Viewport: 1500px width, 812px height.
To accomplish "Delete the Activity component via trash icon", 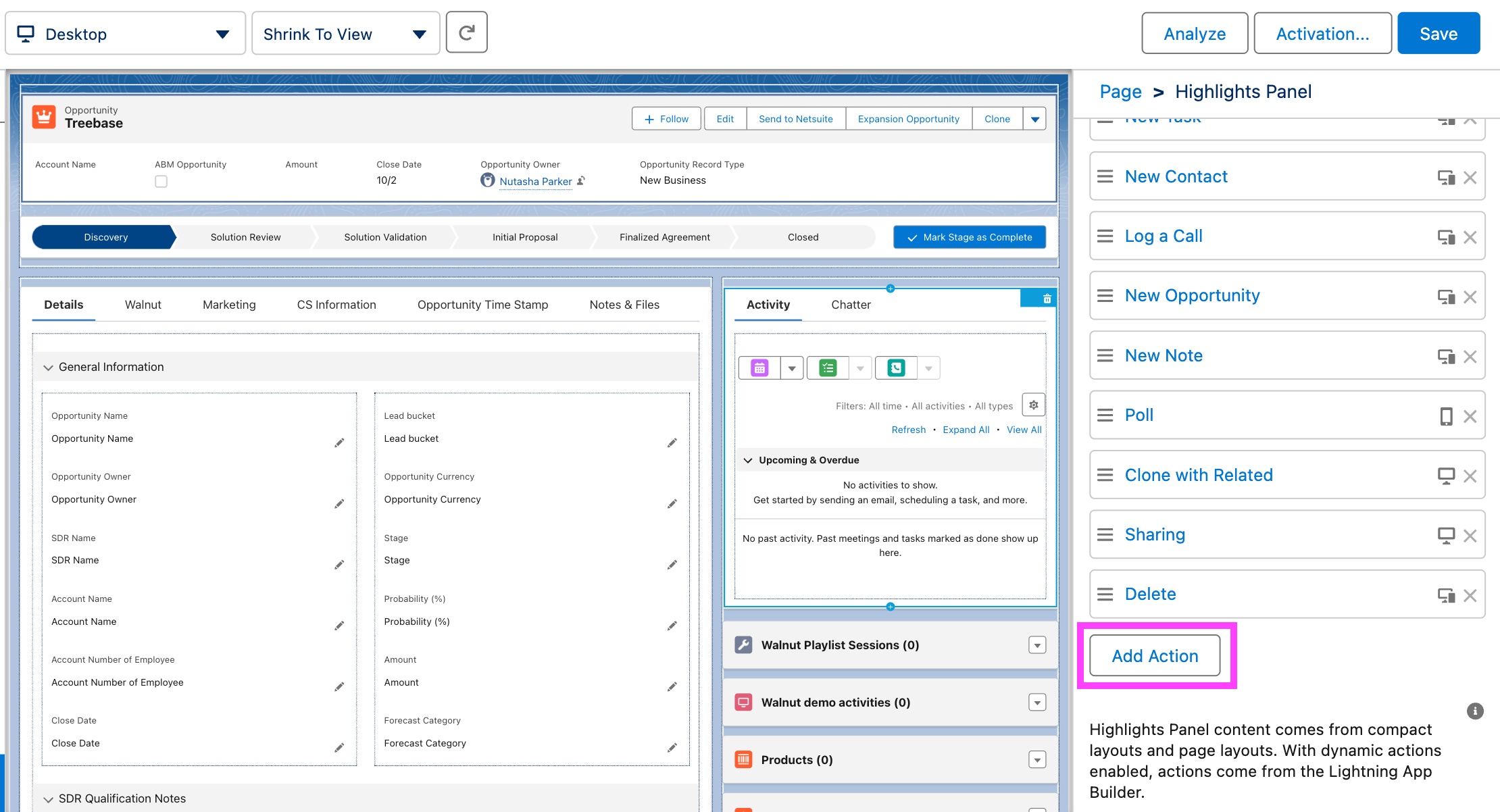I will tap(1047, 299).
